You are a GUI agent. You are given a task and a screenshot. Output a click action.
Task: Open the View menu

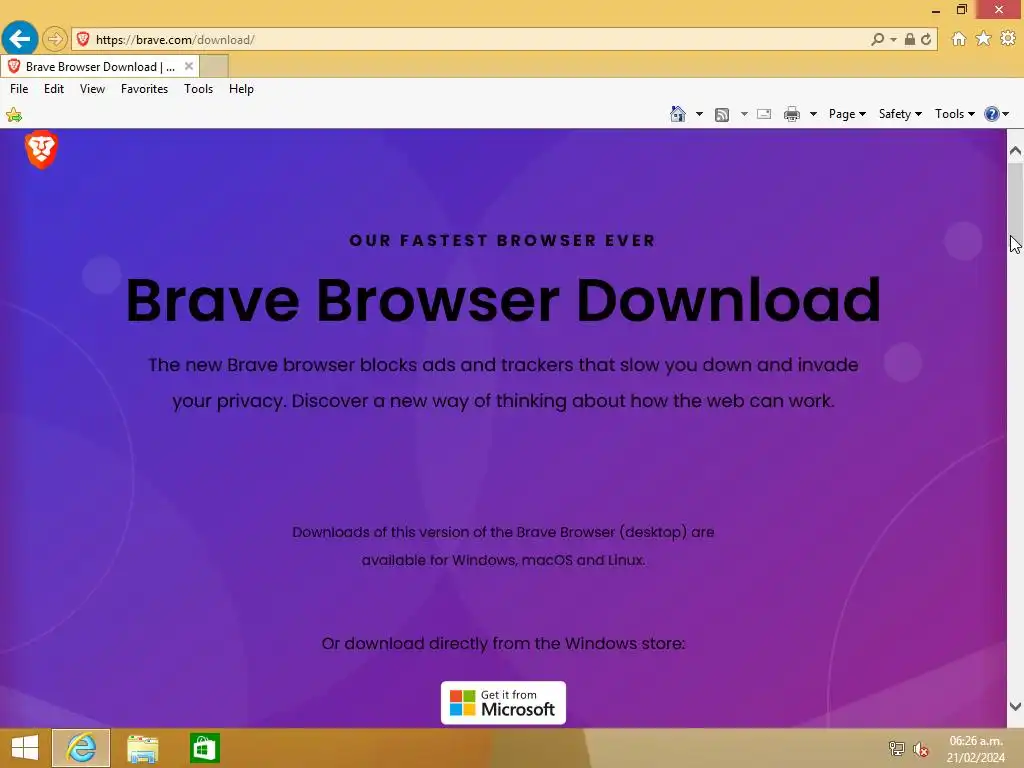click(x=92, y=89)
